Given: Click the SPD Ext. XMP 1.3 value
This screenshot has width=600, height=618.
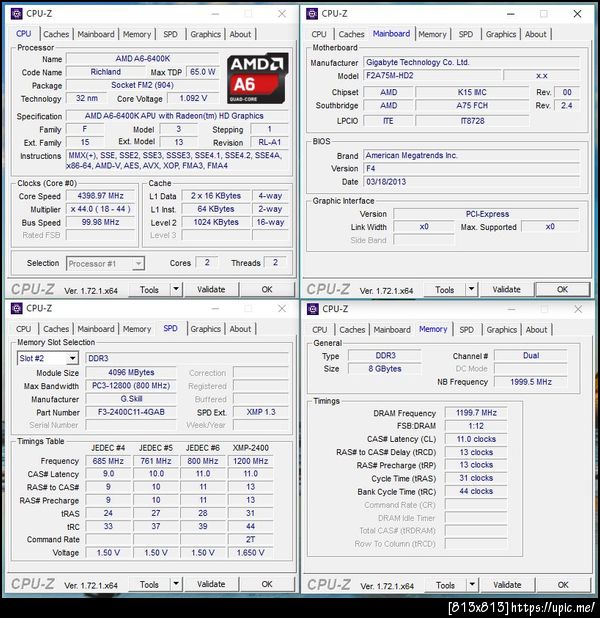Looking at the screenshot, I should (x=261, y=412).
